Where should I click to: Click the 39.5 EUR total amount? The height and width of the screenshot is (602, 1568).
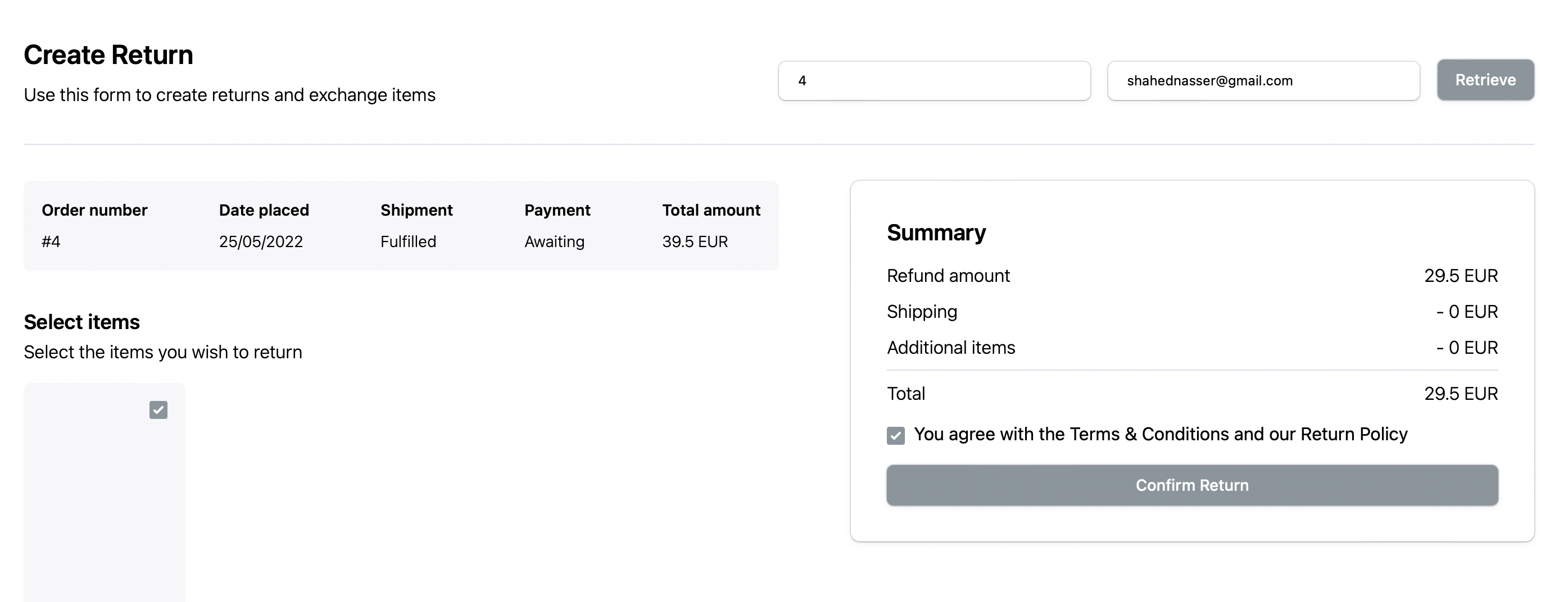click(695, 241)
